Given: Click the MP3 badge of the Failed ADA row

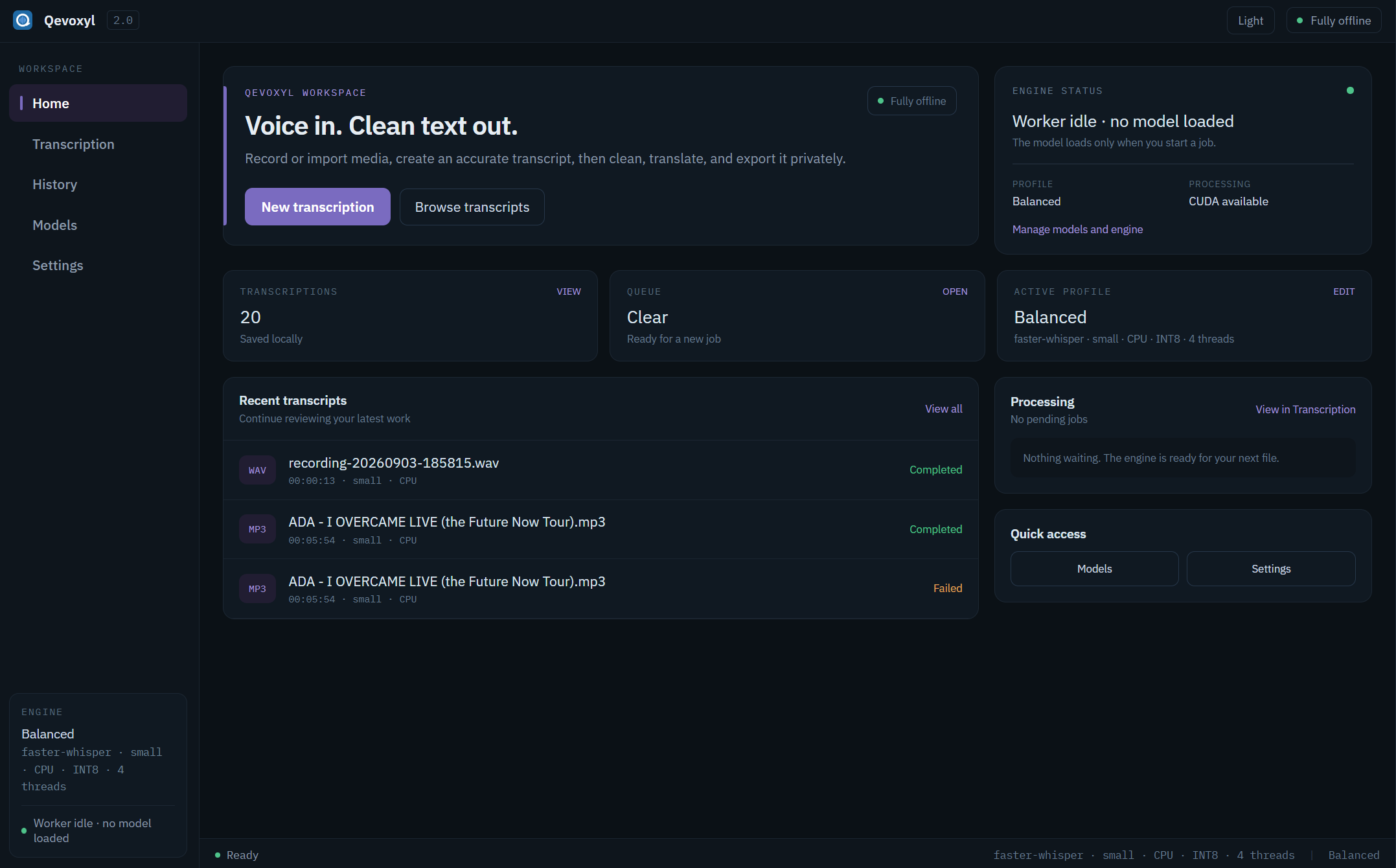Looking at the screenshot, I should 257,589.
